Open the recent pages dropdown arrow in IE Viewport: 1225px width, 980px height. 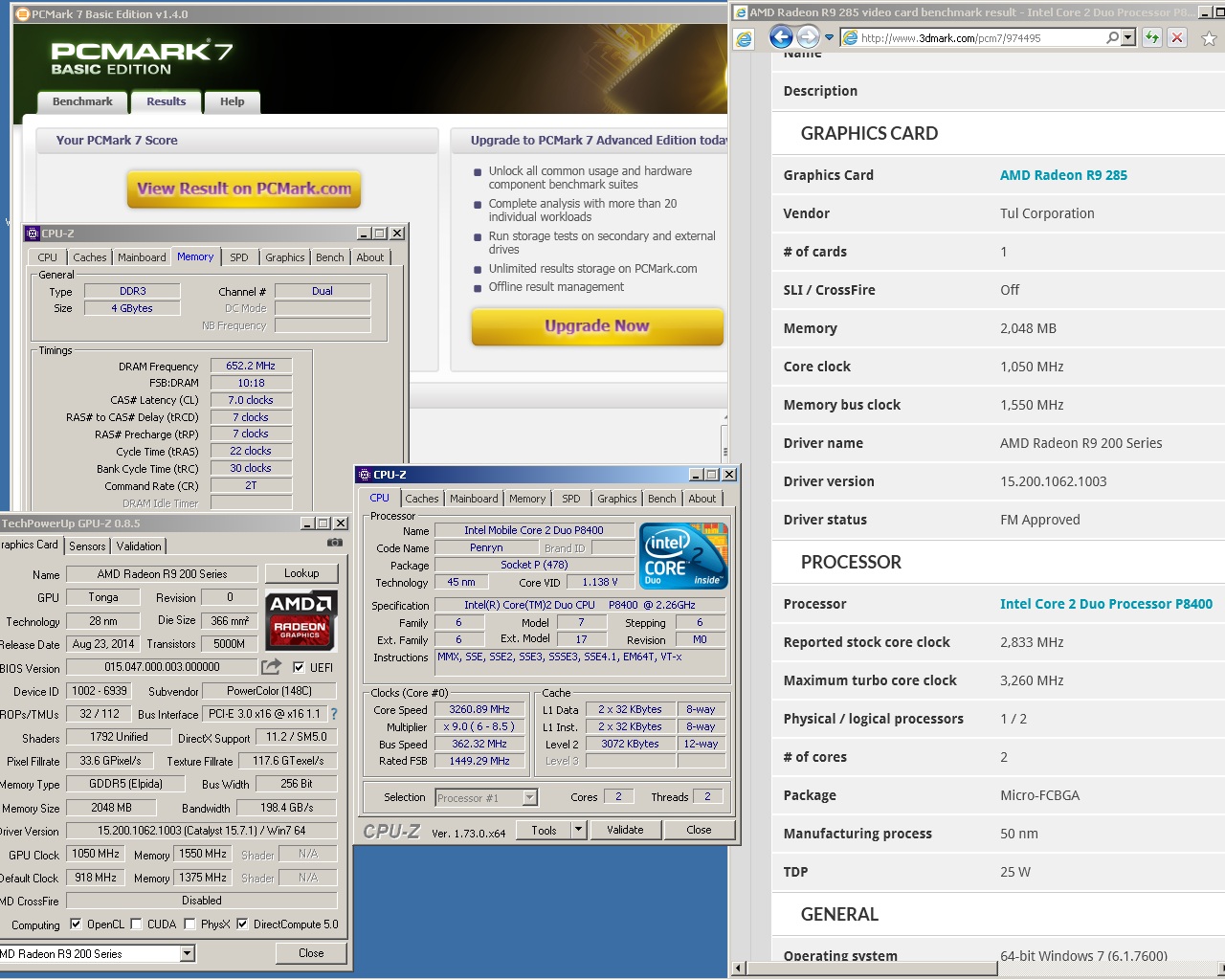click(x=829, y=37)
